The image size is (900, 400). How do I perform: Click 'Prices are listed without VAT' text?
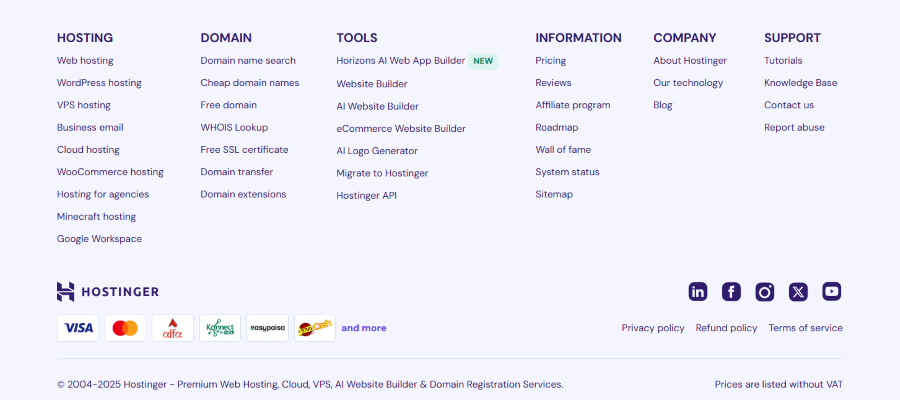tap(778, 385)
